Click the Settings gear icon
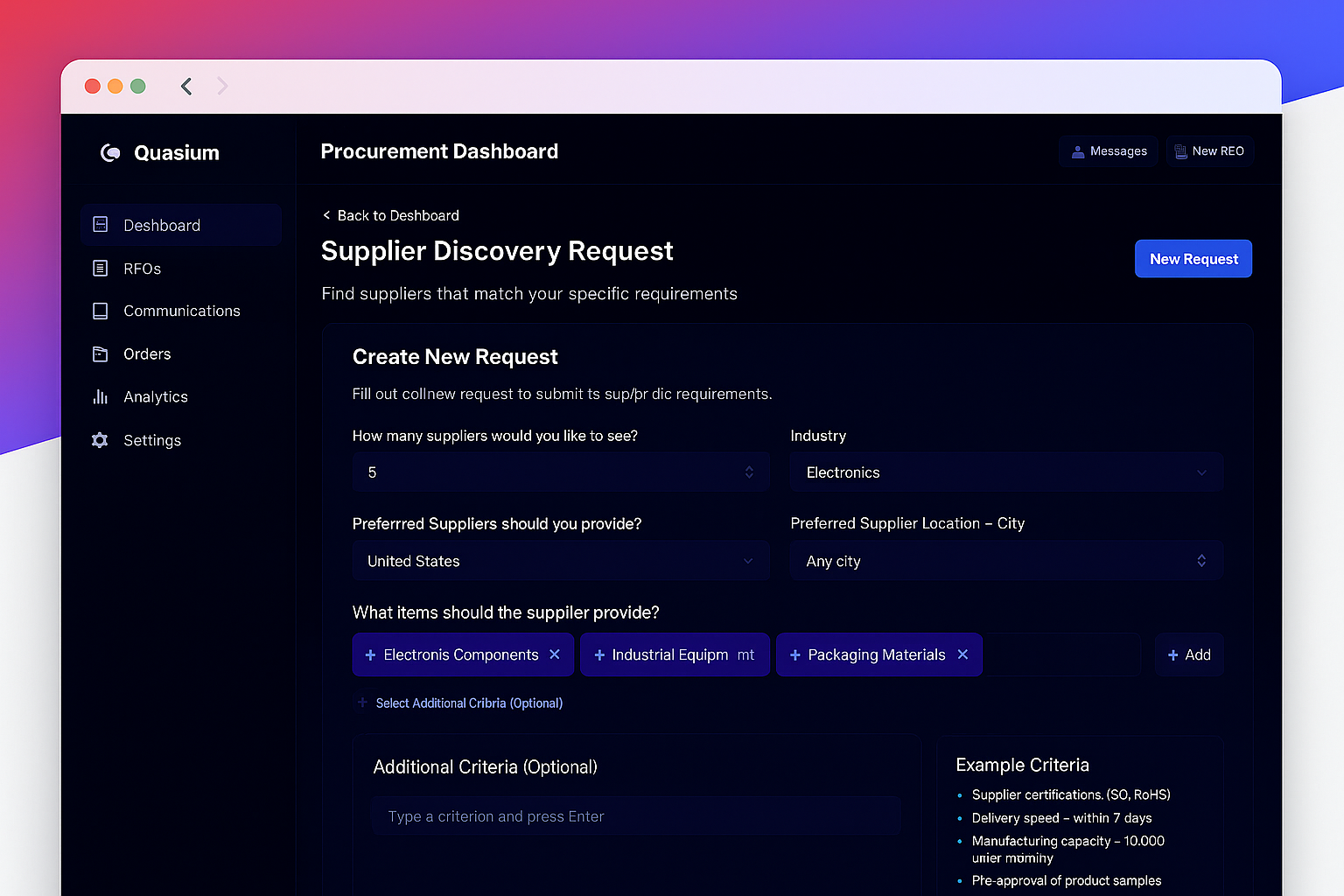Screen dimensions: 1344x896 click(101, 440)
